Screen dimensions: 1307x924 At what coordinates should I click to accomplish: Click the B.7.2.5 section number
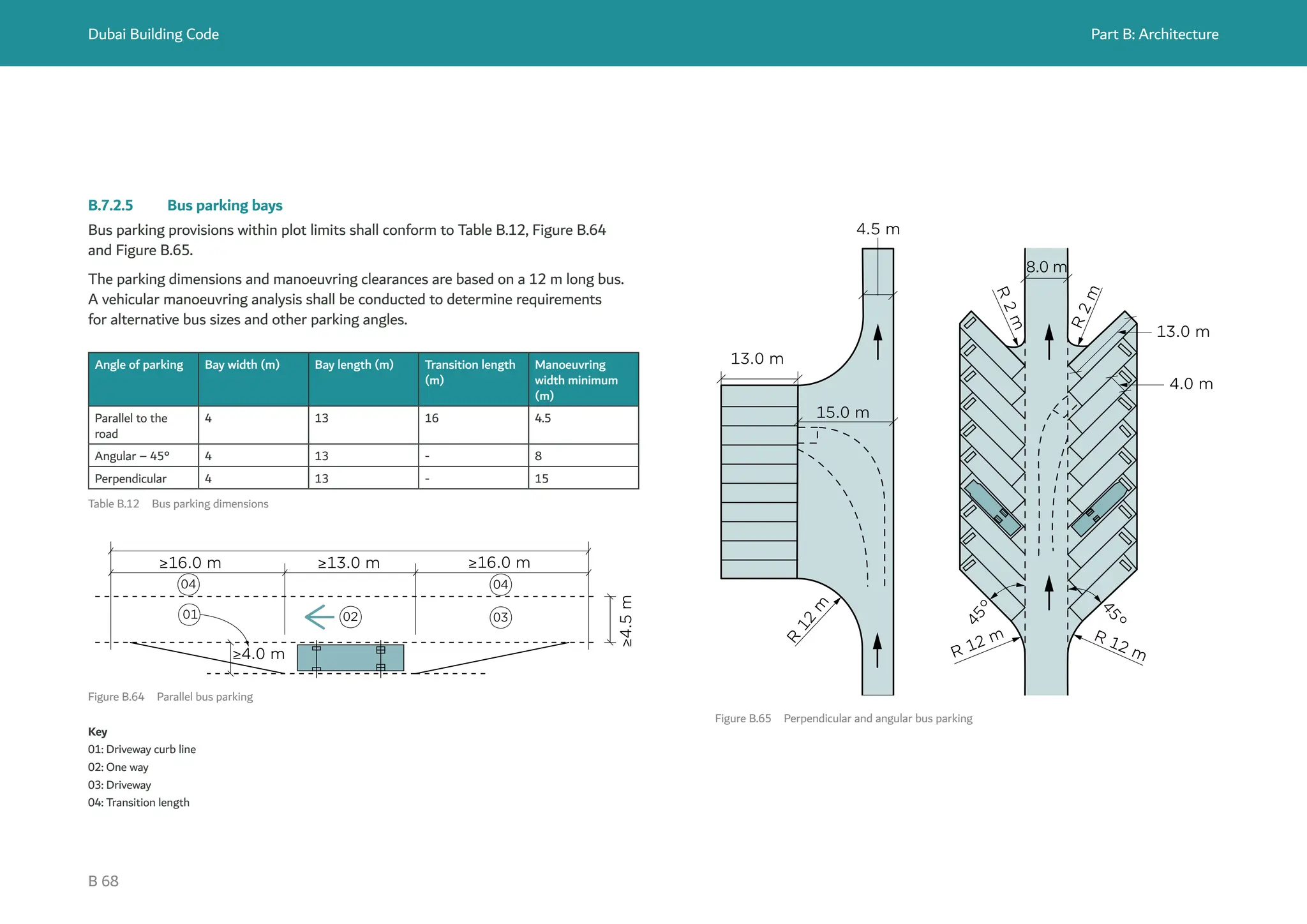(x=110, y=205)
